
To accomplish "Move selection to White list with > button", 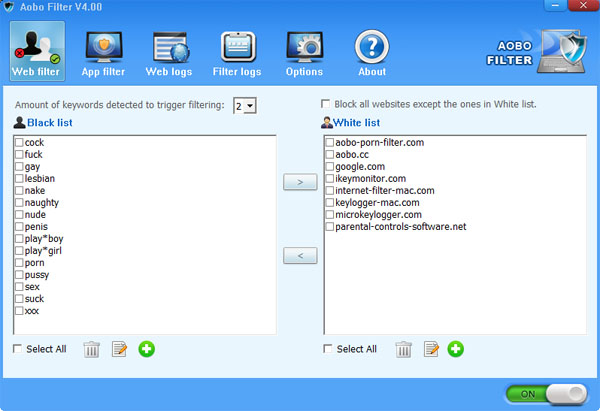I will pyautogui.click(x=300, y=183).
